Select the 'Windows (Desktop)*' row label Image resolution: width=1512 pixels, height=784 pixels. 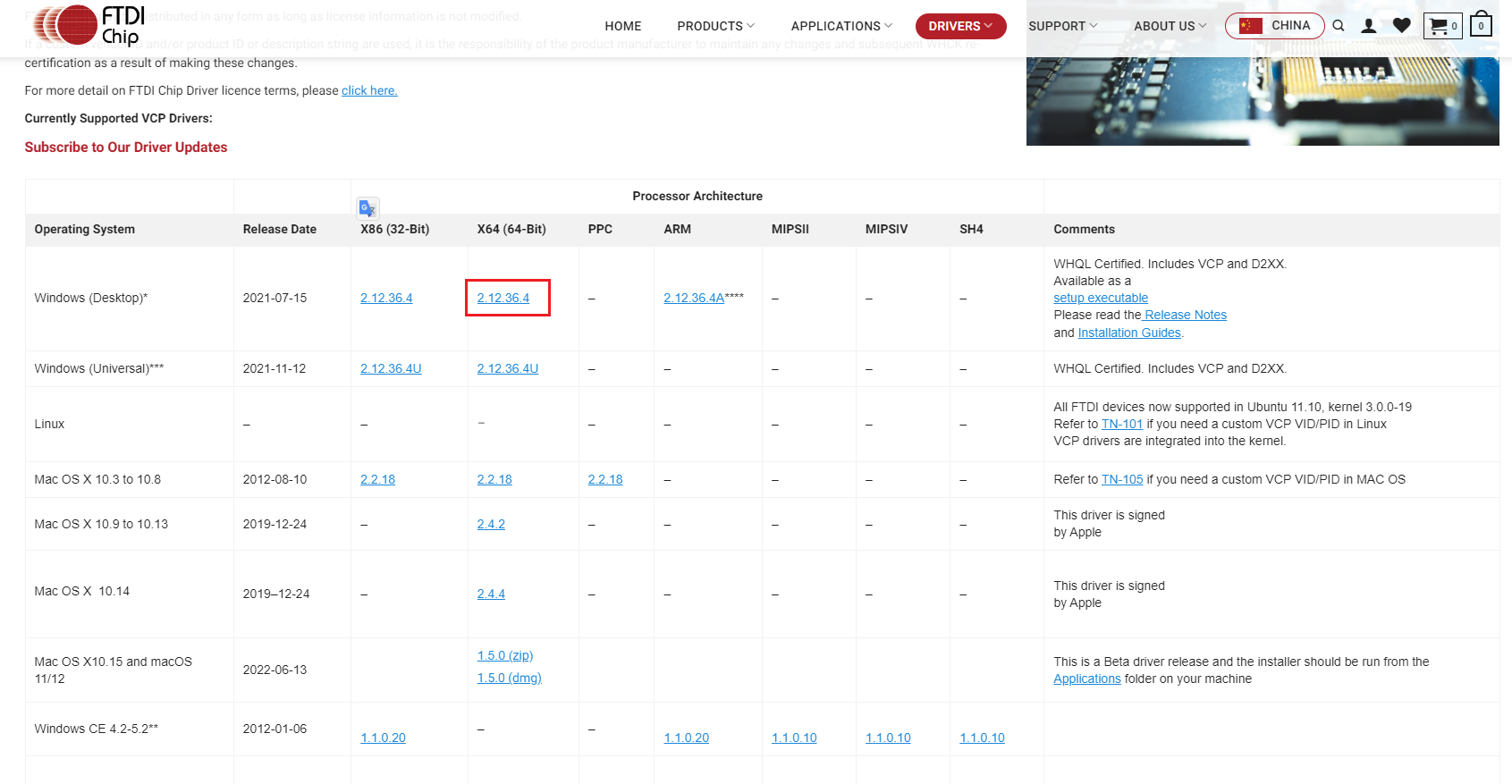(91, 298)
